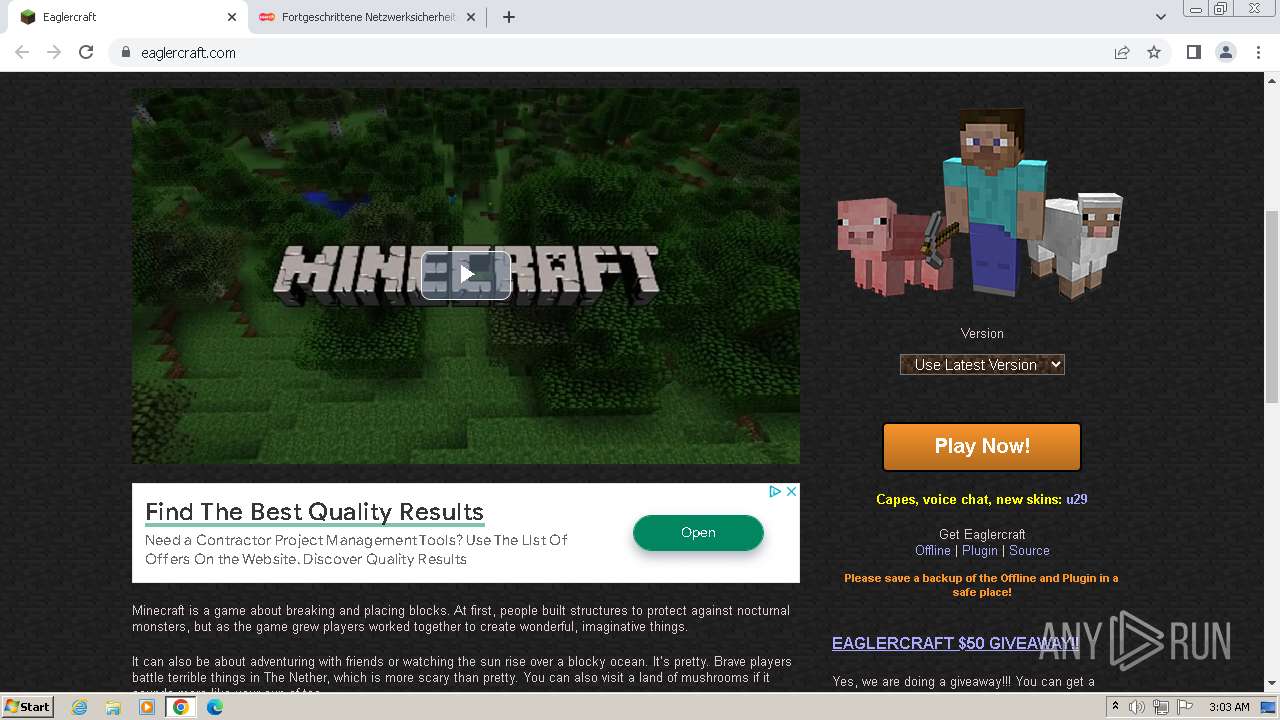
Task: Open the Source link
Action: [x=1029, y=551]
